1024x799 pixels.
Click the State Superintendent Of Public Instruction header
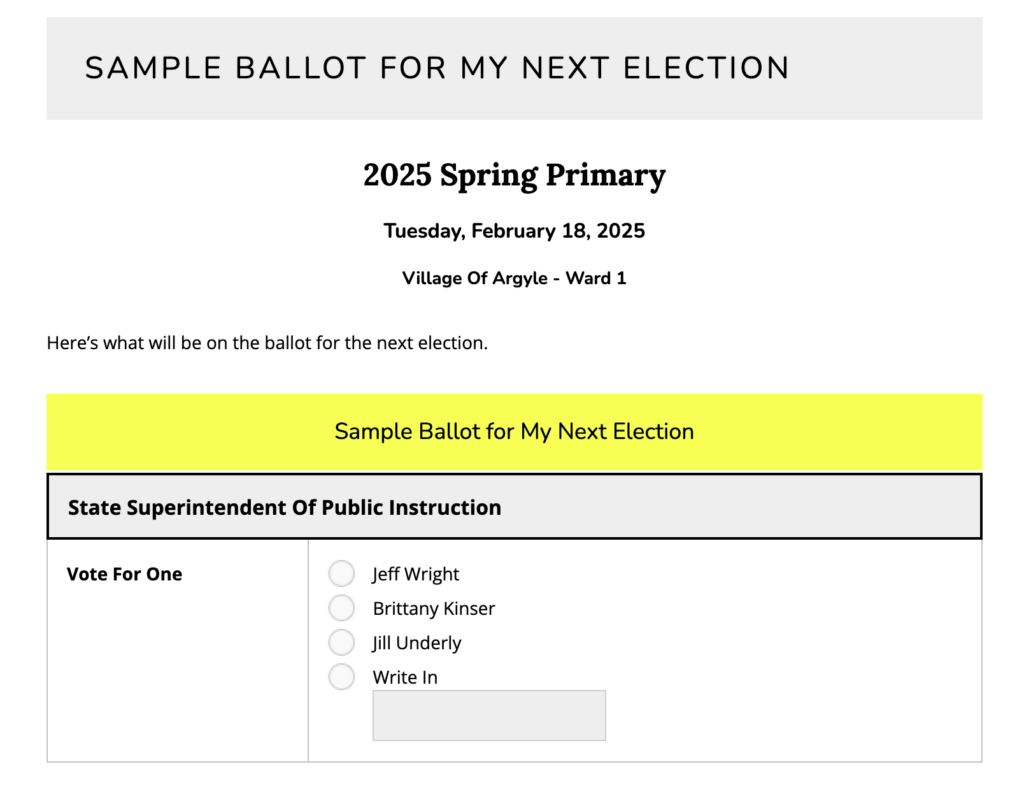514,507
